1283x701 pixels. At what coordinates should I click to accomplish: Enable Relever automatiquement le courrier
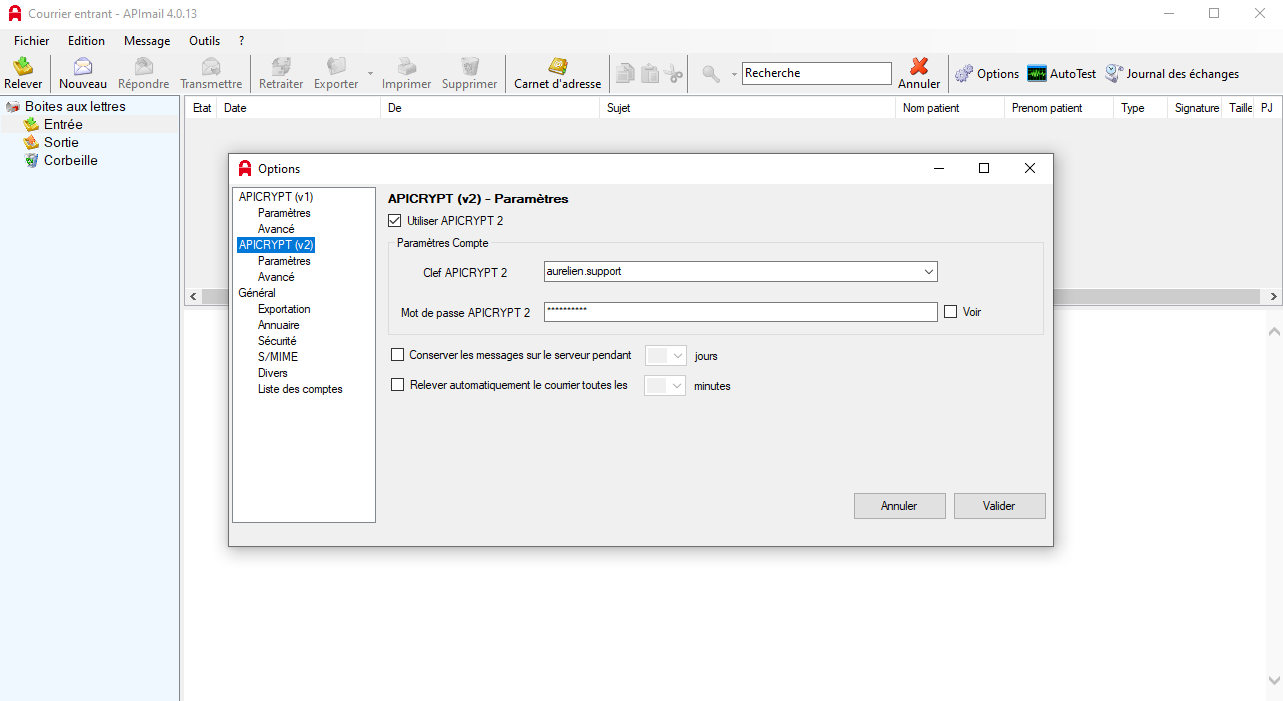click(x=397, y=385)
